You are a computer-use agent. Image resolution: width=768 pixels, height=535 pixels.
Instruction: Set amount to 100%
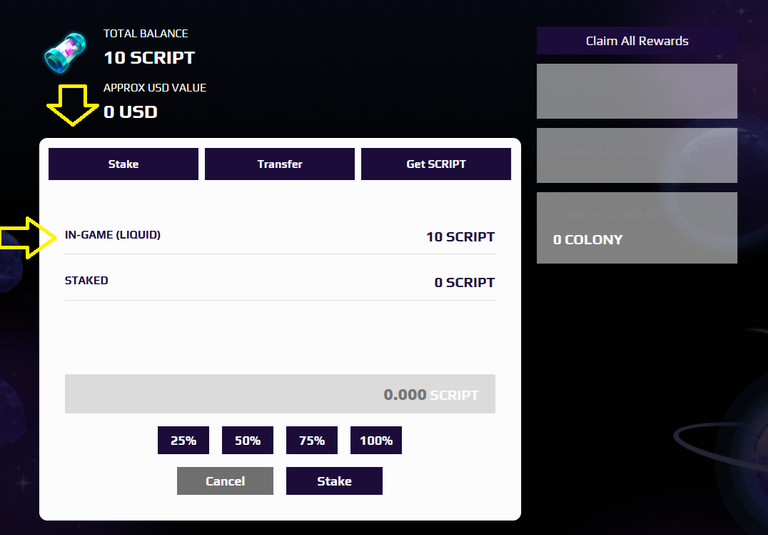(376, 440)
